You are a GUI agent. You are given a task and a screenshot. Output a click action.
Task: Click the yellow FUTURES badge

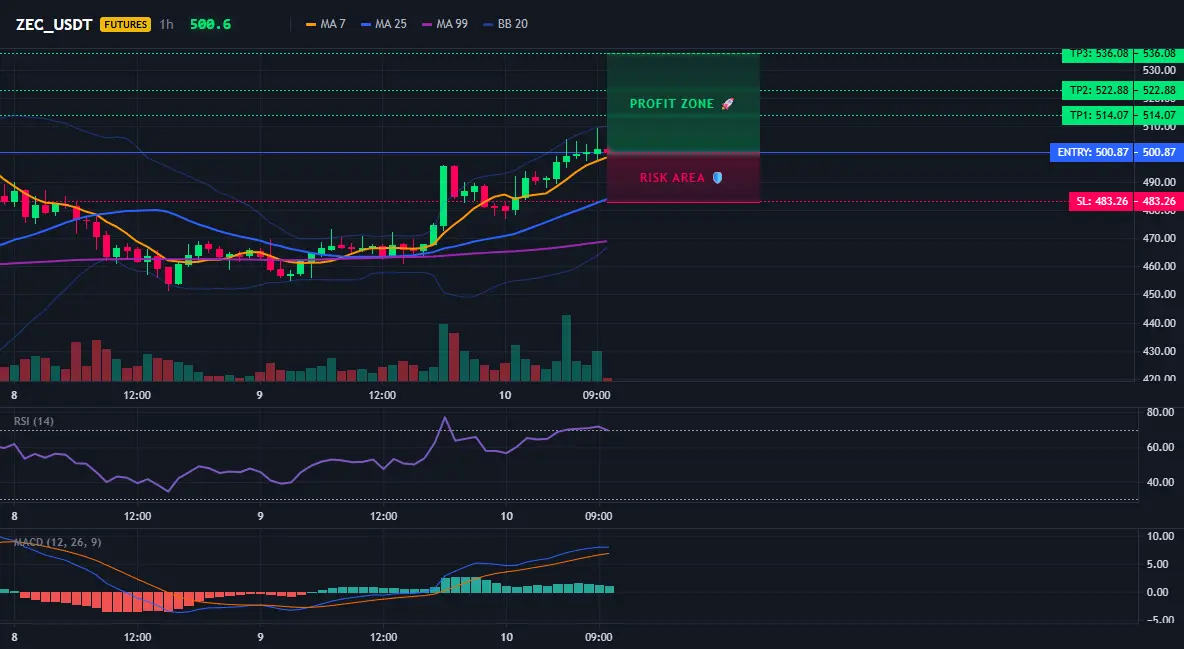click(125, 24)
